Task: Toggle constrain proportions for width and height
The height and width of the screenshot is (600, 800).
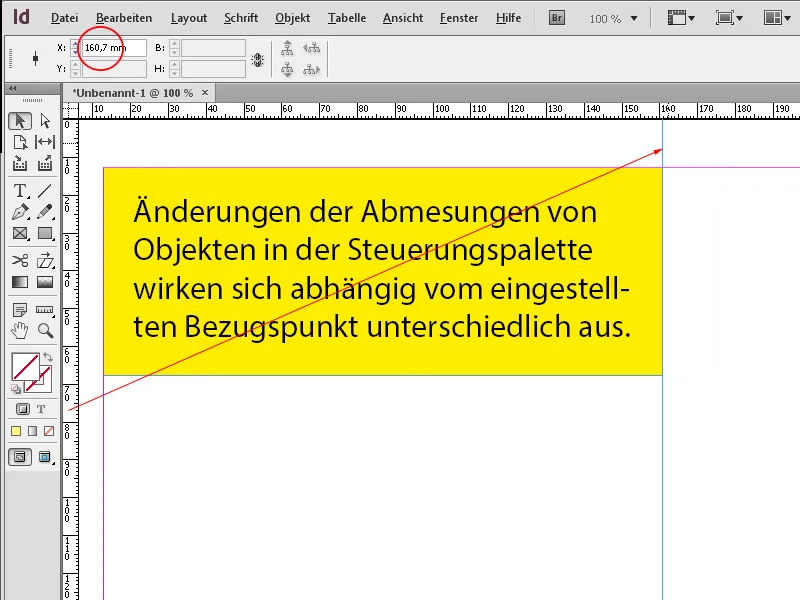Action: (x=258, y=60)
